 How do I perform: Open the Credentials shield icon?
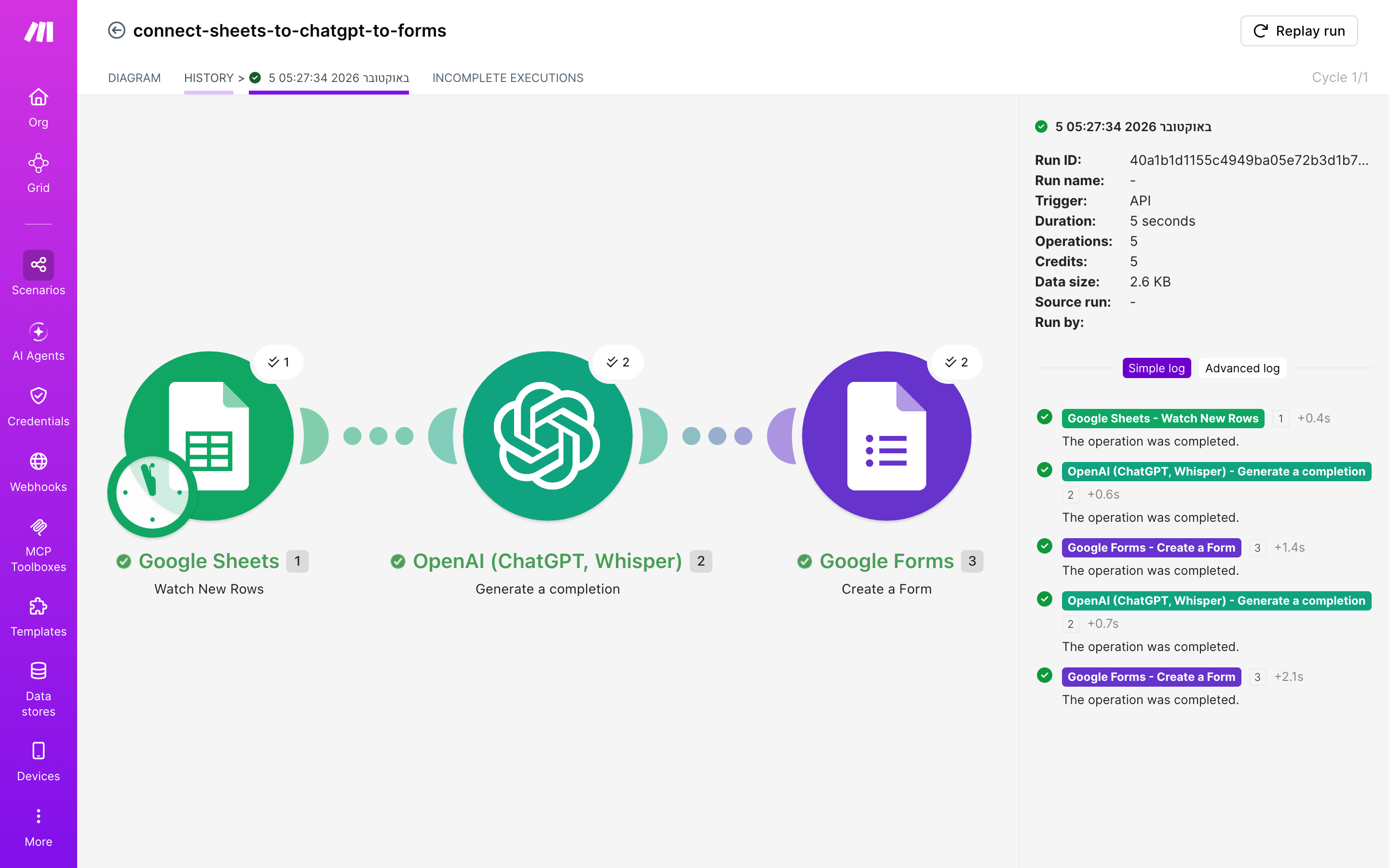click(x=39, y=396)
